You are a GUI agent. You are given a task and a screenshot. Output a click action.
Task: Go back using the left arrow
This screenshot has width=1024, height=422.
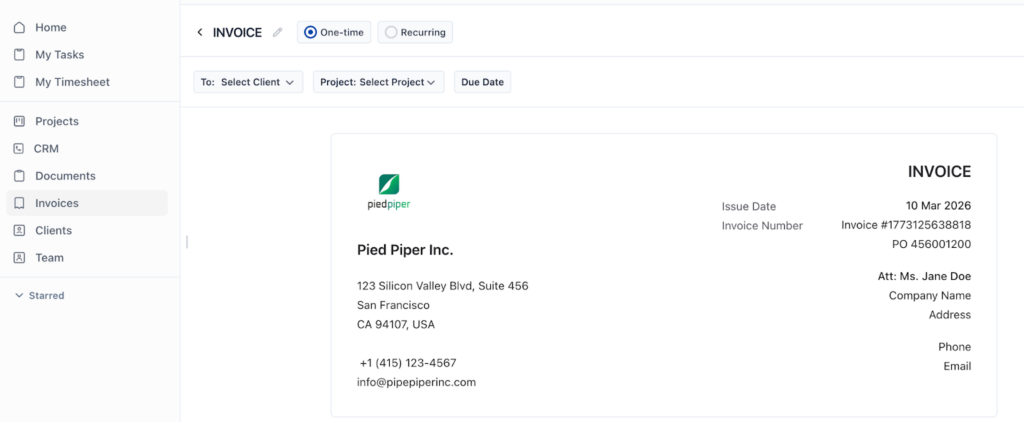[x=200, y=33]
